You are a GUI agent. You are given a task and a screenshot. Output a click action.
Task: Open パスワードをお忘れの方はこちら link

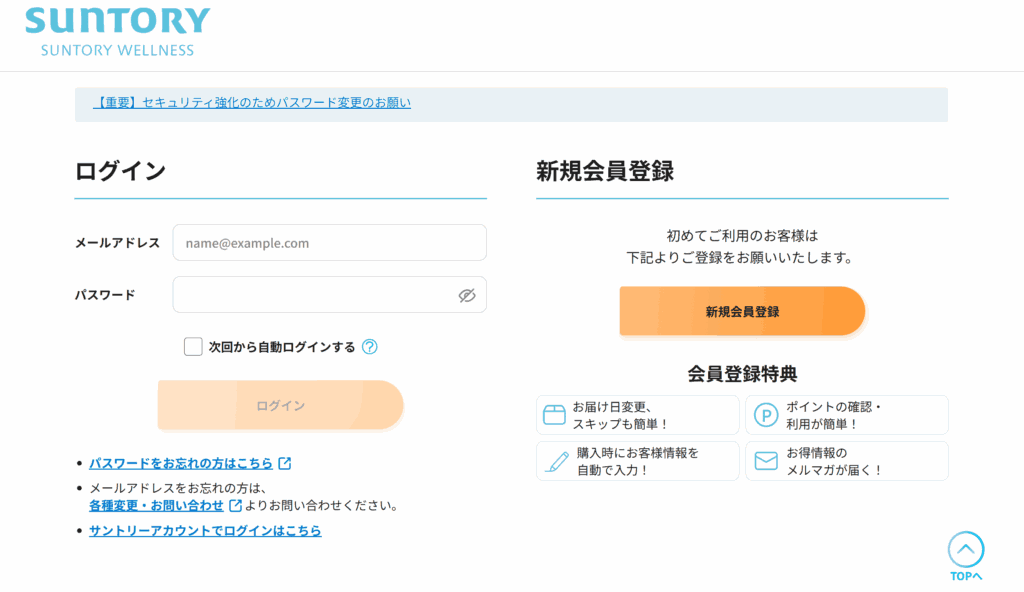pos(181,463)
